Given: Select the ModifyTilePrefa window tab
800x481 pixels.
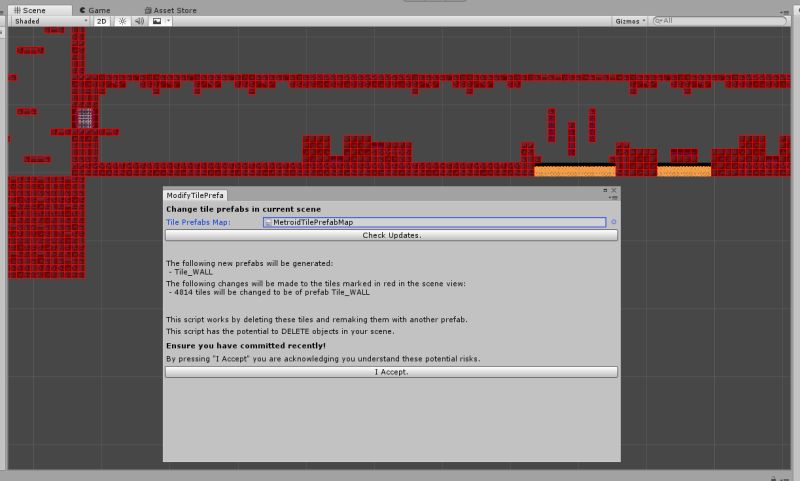Looking at the screenshot, I should (x=195, y=195).
